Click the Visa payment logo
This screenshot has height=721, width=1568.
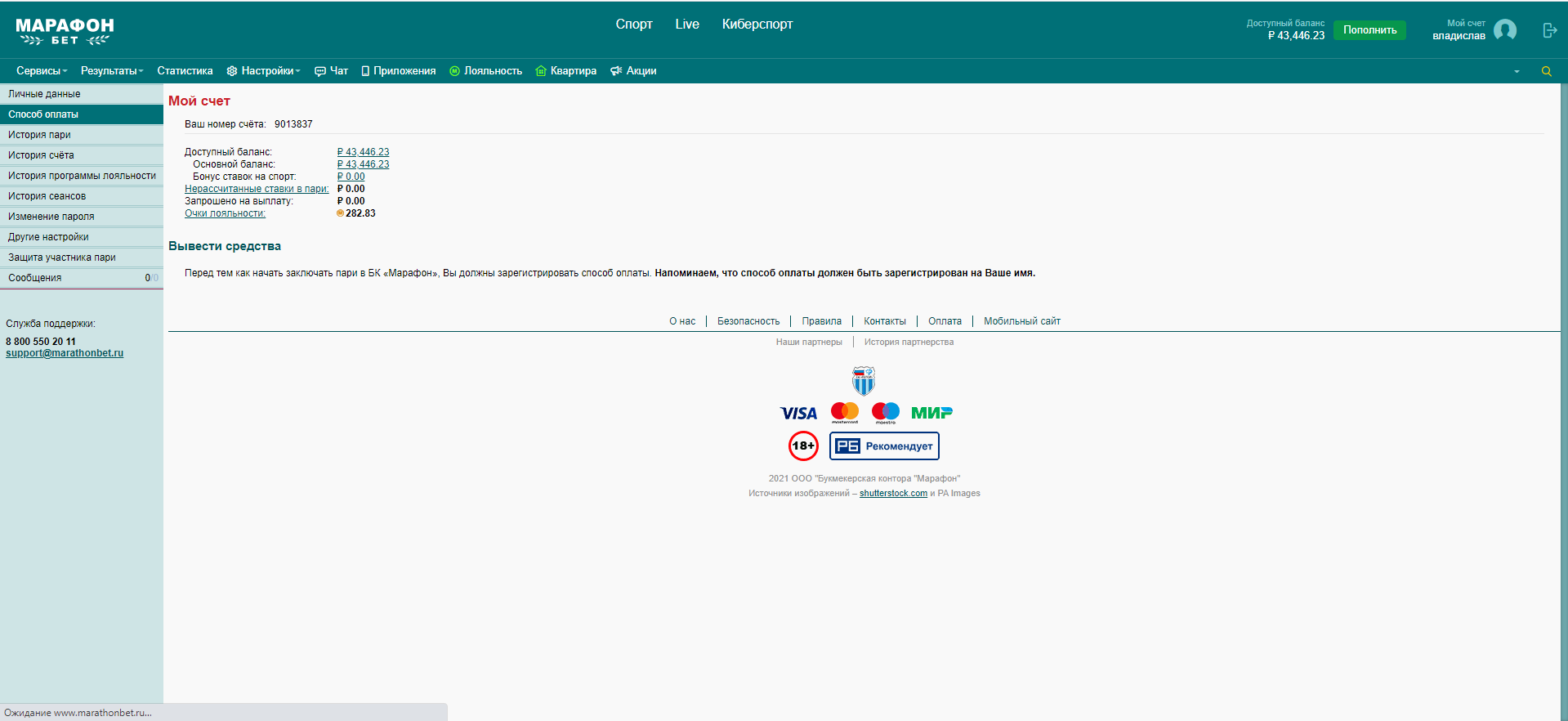point(798,414)
